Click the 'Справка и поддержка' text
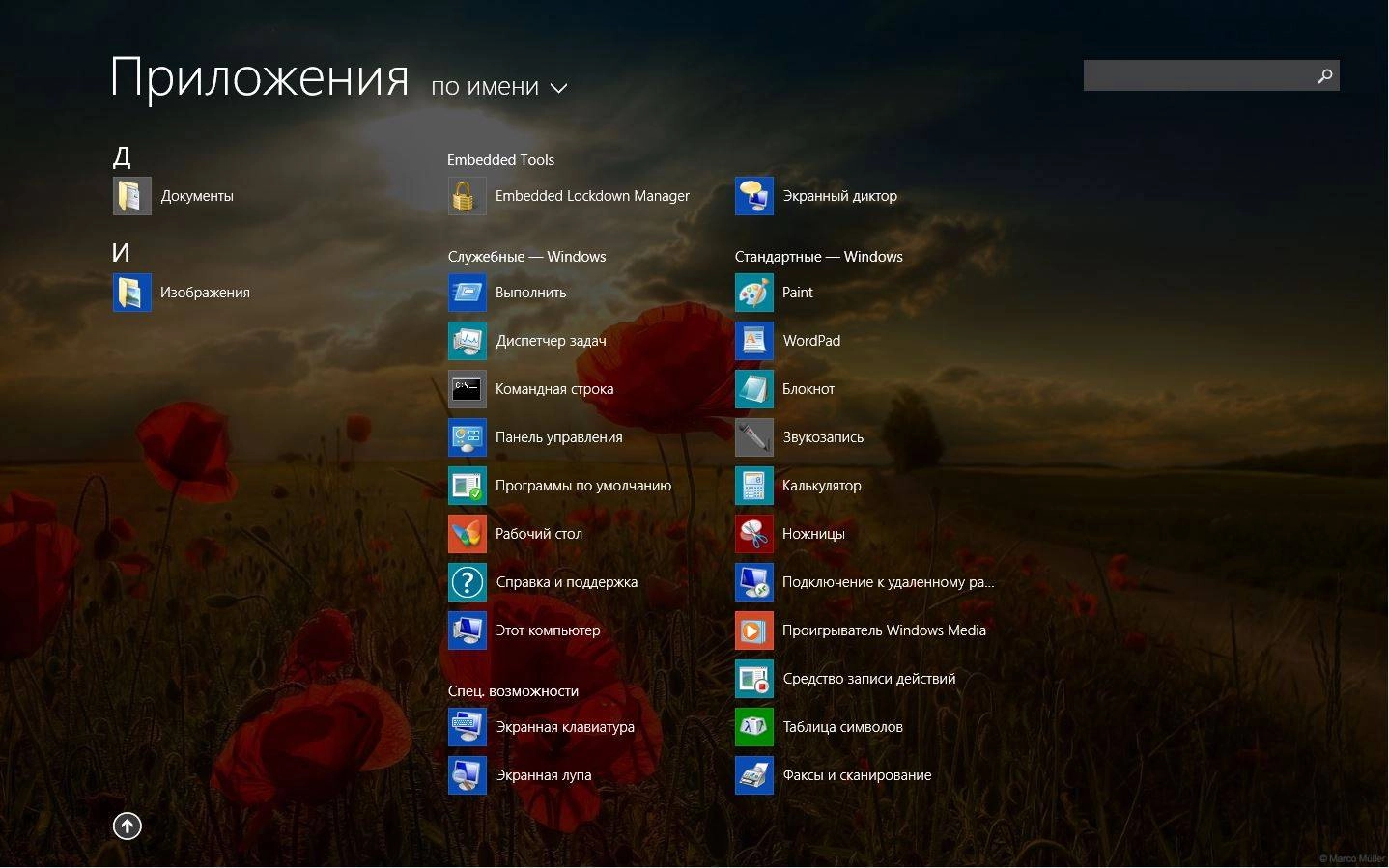 (566, 582)
